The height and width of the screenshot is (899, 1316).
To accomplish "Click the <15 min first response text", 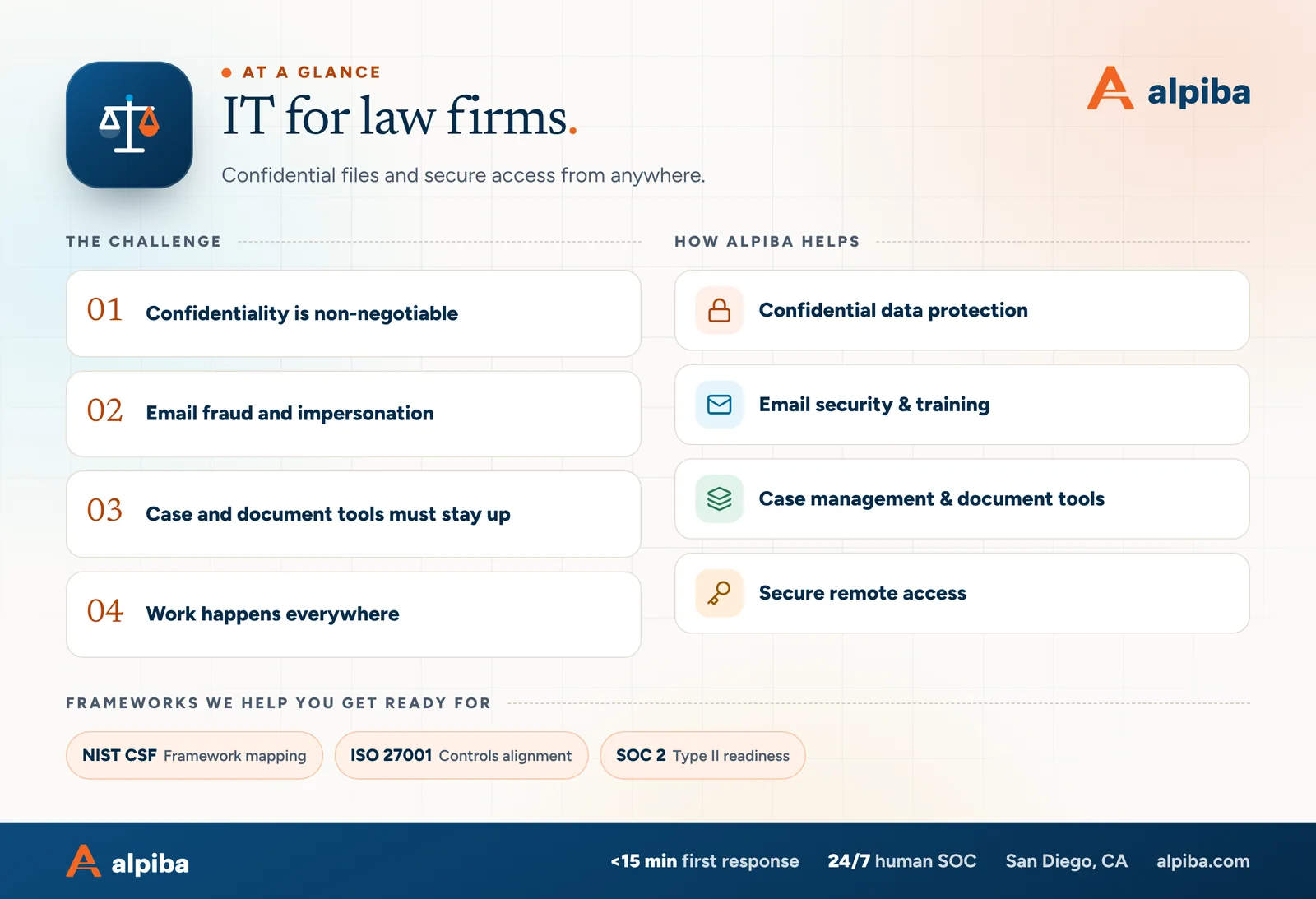I will tap(705, 861).
